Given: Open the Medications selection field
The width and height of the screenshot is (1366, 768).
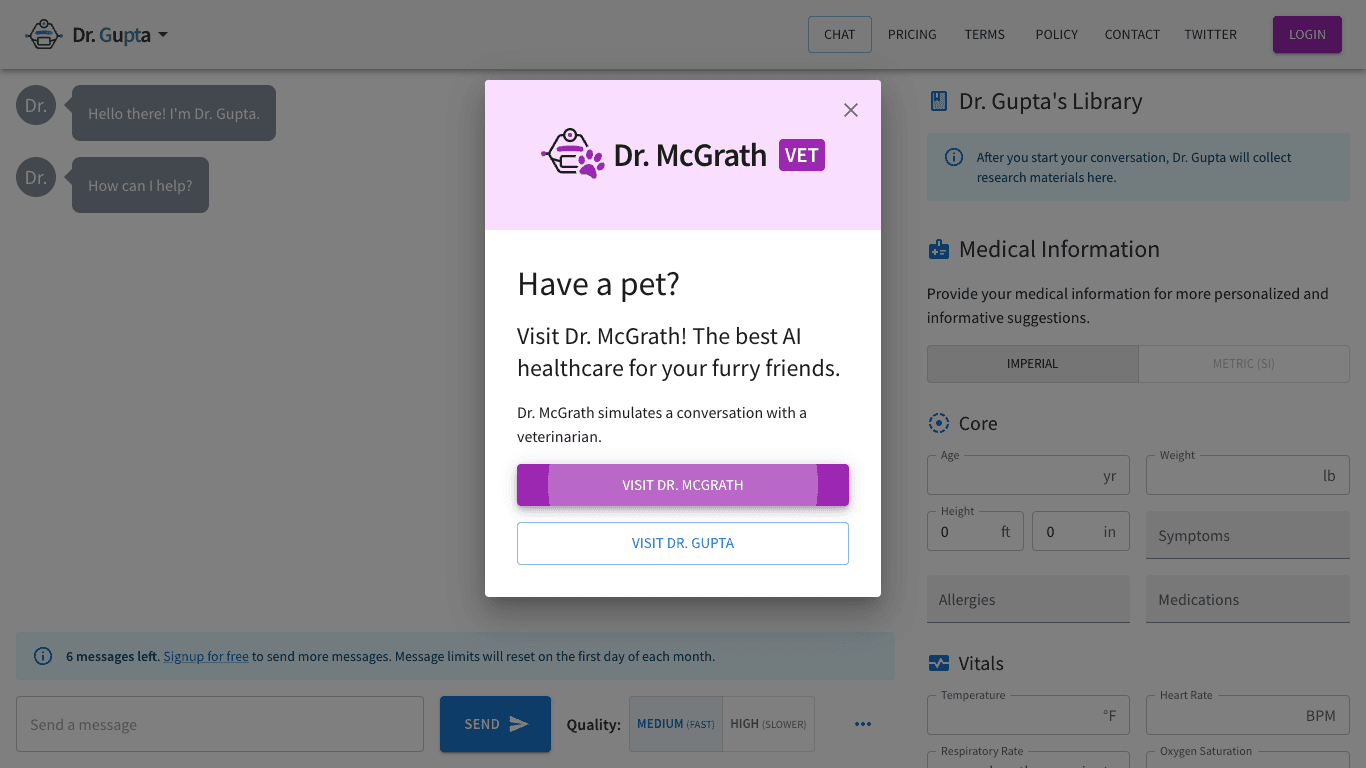Looking at the screenshot, I should pyautogui.click(x=1247, y=600).
